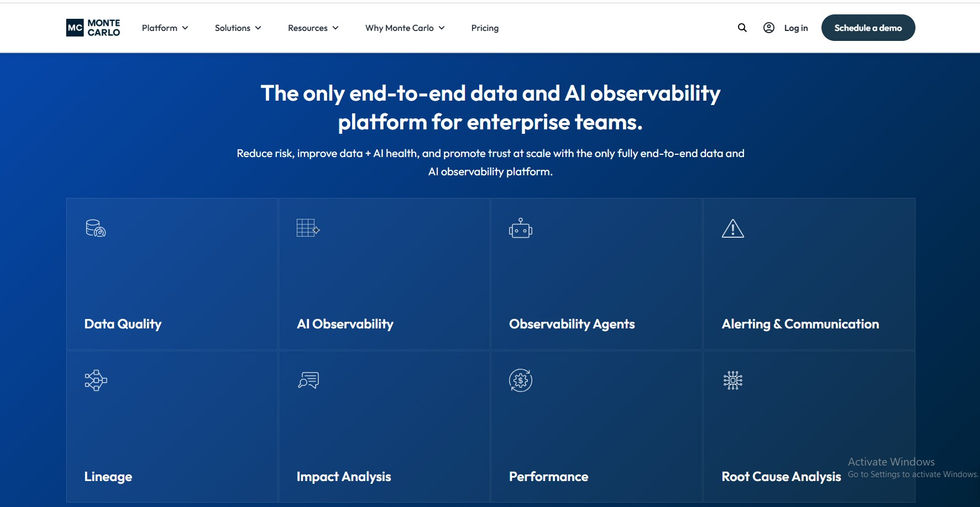This screenshot has height=507, width=980.
Task: Click the Root Cause Analysis chip icon
Action: [733, 380]
